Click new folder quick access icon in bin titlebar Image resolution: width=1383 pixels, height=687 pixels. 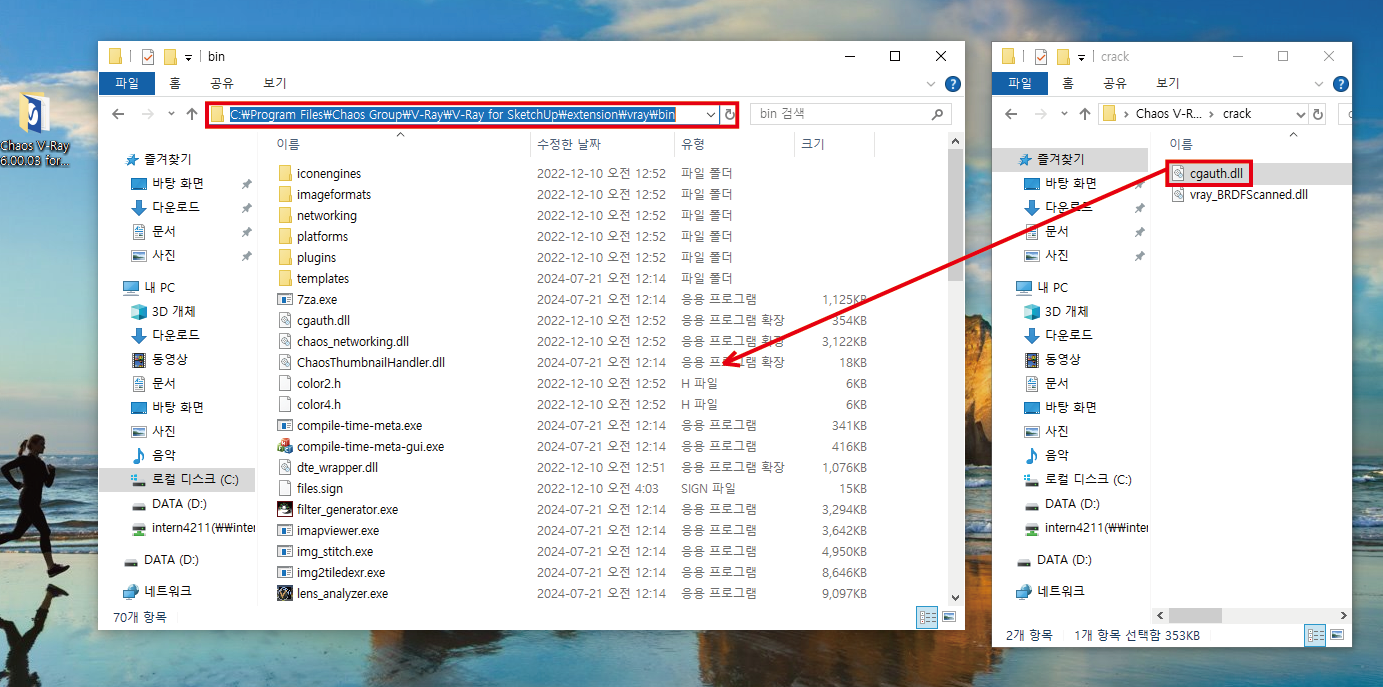tap(170, 57)
